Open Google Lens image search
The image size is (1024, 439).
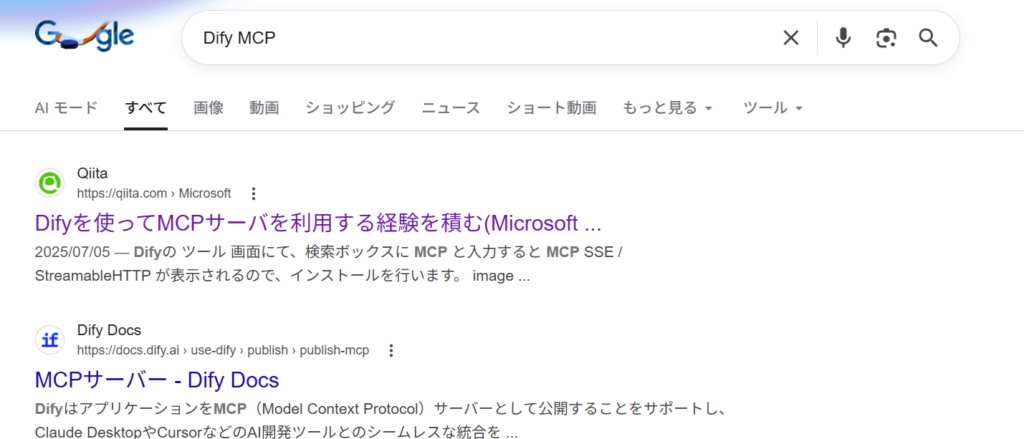[886, 38]
